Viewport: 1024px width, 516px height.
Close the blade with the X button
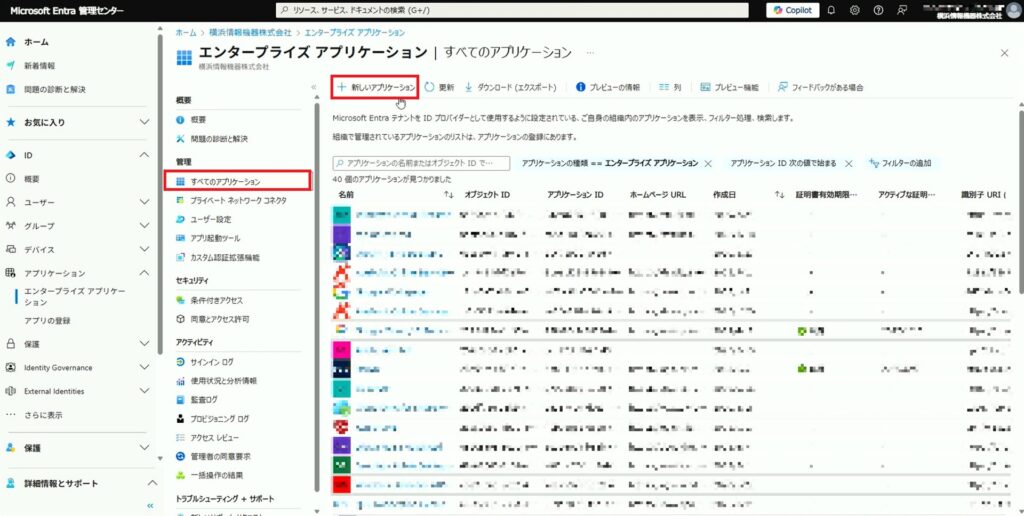pyautogui.click(x=1004, y=53)
